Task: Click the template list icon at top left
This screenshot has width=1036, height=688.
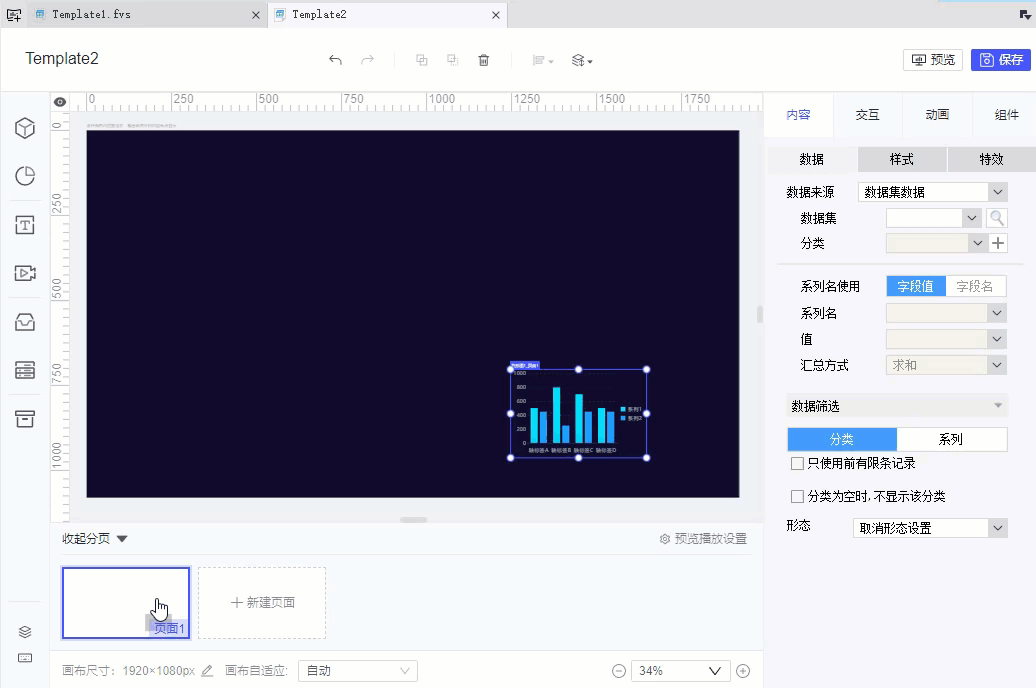Action: click(13, 15)
